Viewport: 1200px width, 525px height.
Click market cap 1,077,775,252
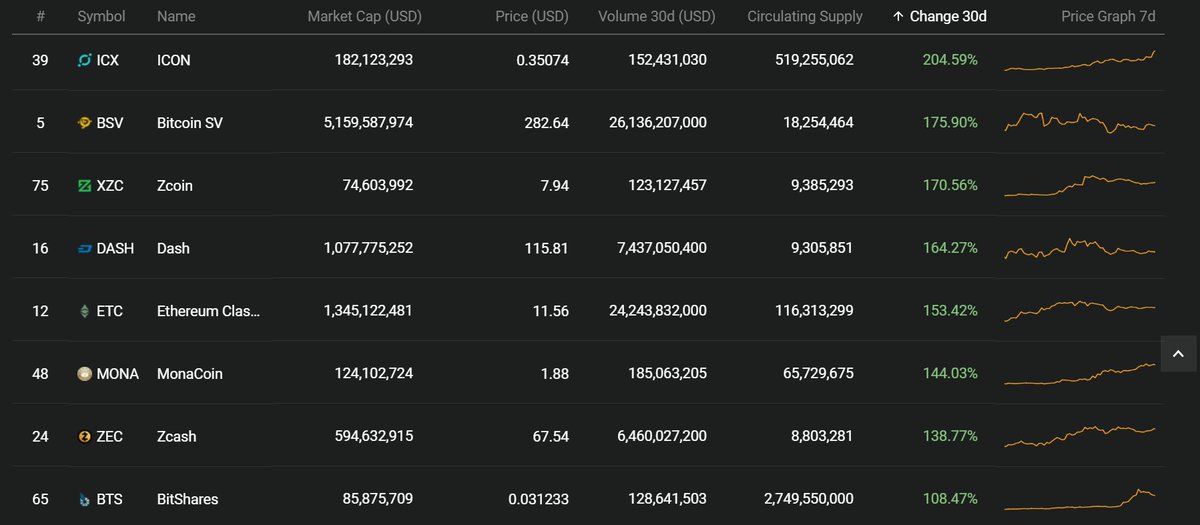point(368,248)
